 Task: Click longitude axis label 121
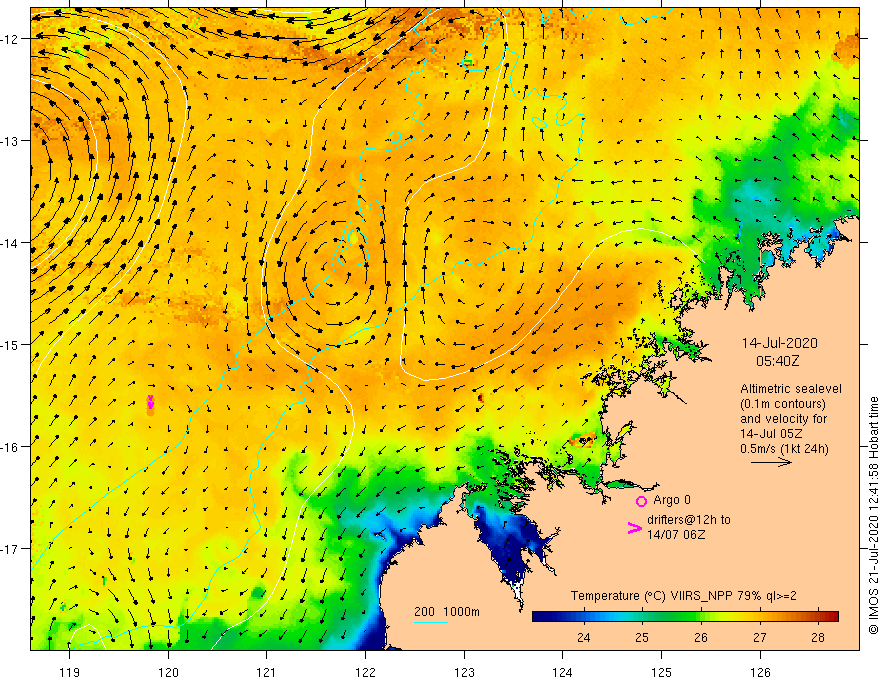point(267,672)
